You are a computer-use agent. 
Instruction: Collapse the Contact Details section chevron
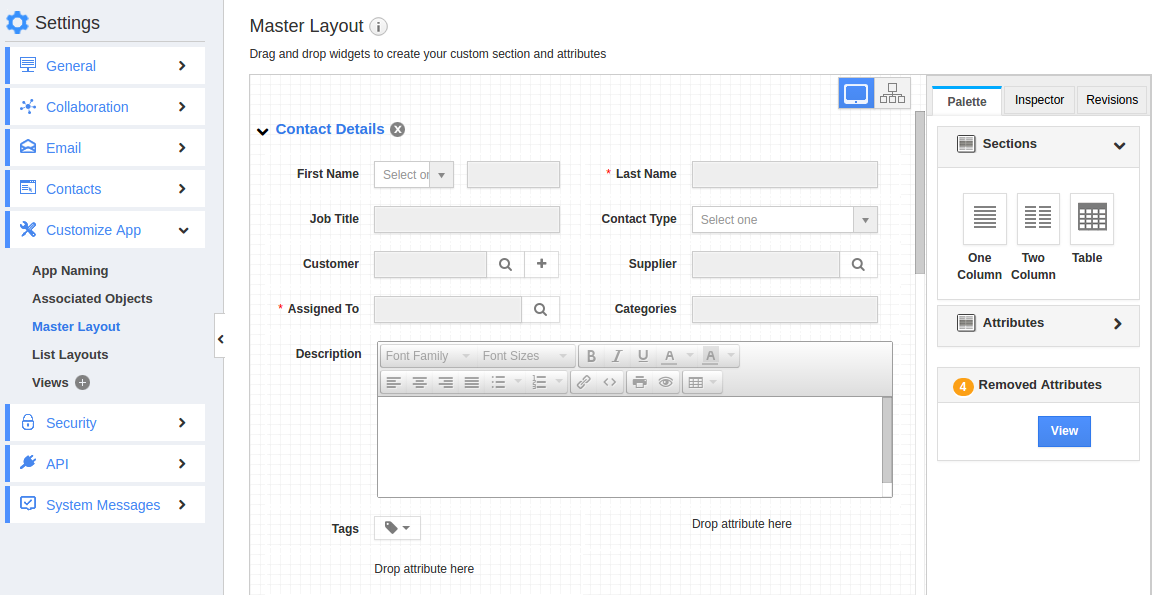262,131
